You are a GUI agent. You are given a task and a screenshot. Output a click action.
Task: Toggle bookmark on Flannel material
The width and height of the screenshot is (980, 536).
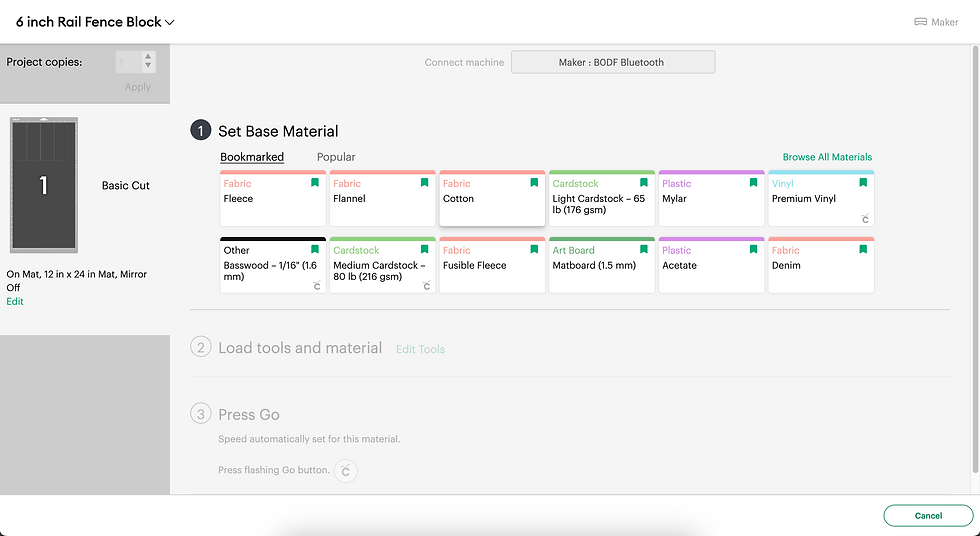click(x=424, y=182)
